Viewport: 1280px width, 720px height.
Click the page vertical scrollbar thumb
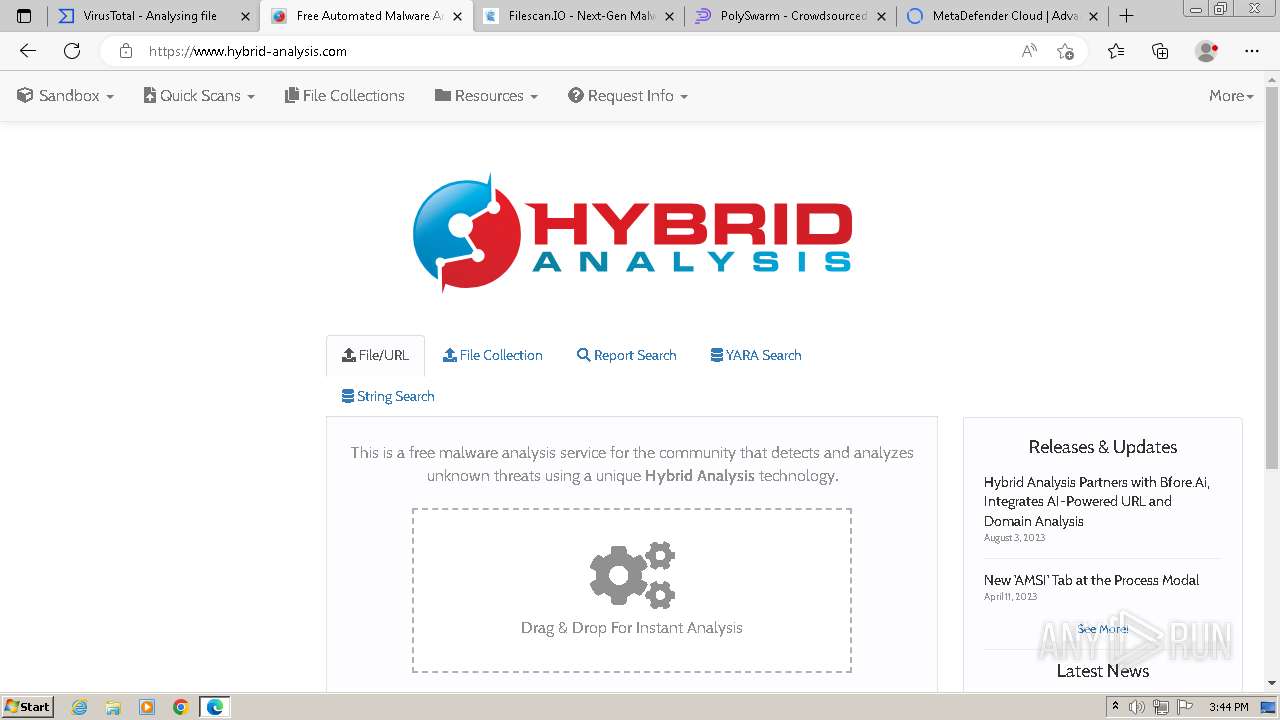point(1272,278)
